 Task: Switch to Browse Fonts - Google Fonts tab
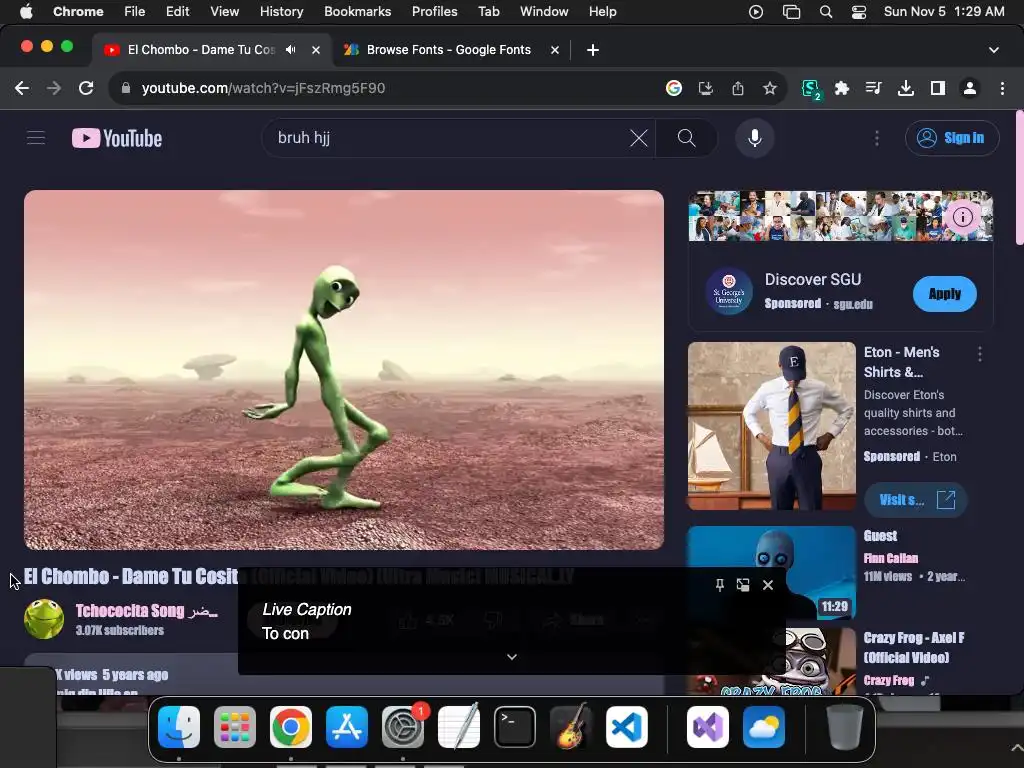[x=449, y=50]
